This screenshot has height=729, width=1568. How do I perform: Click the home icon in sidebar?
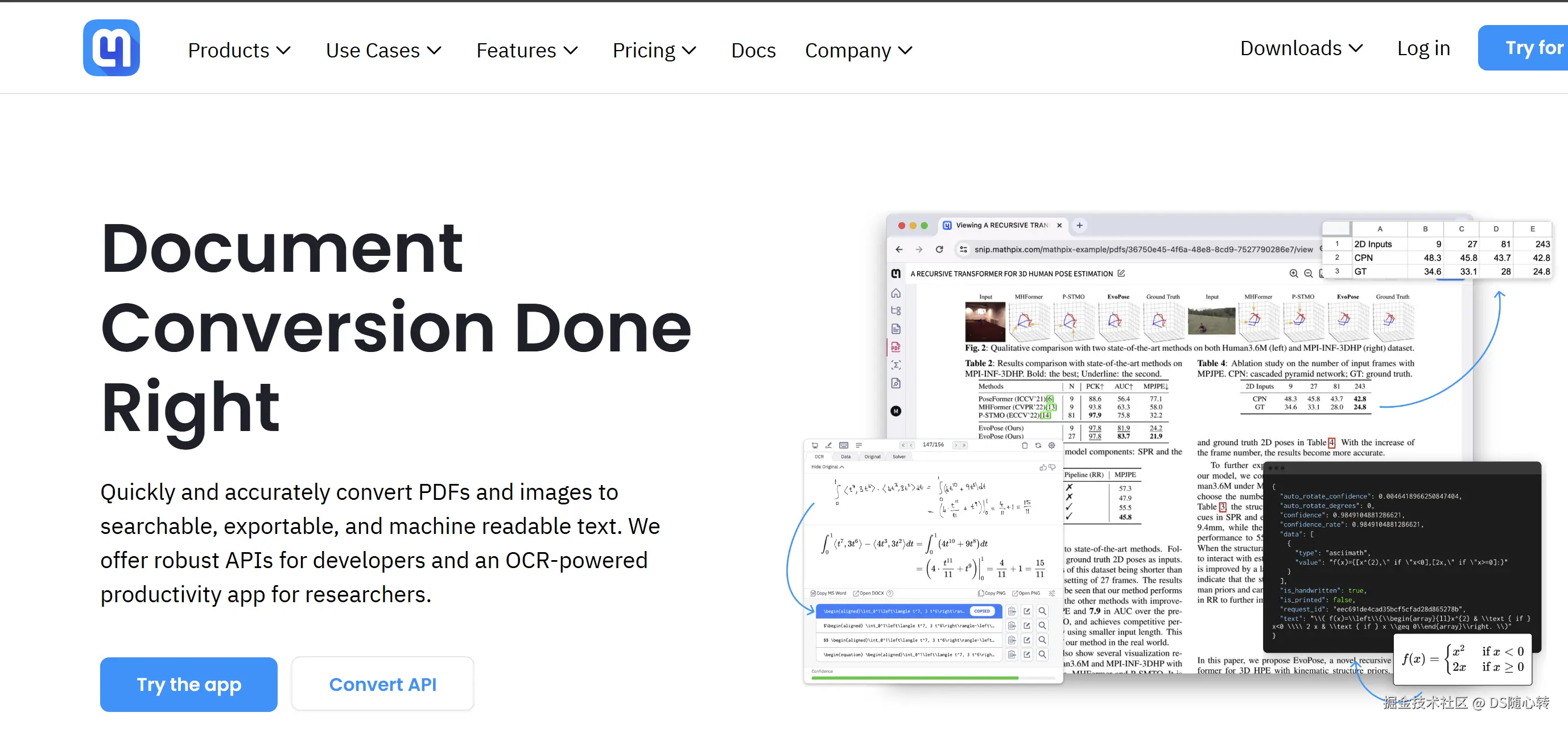[896, 293]
